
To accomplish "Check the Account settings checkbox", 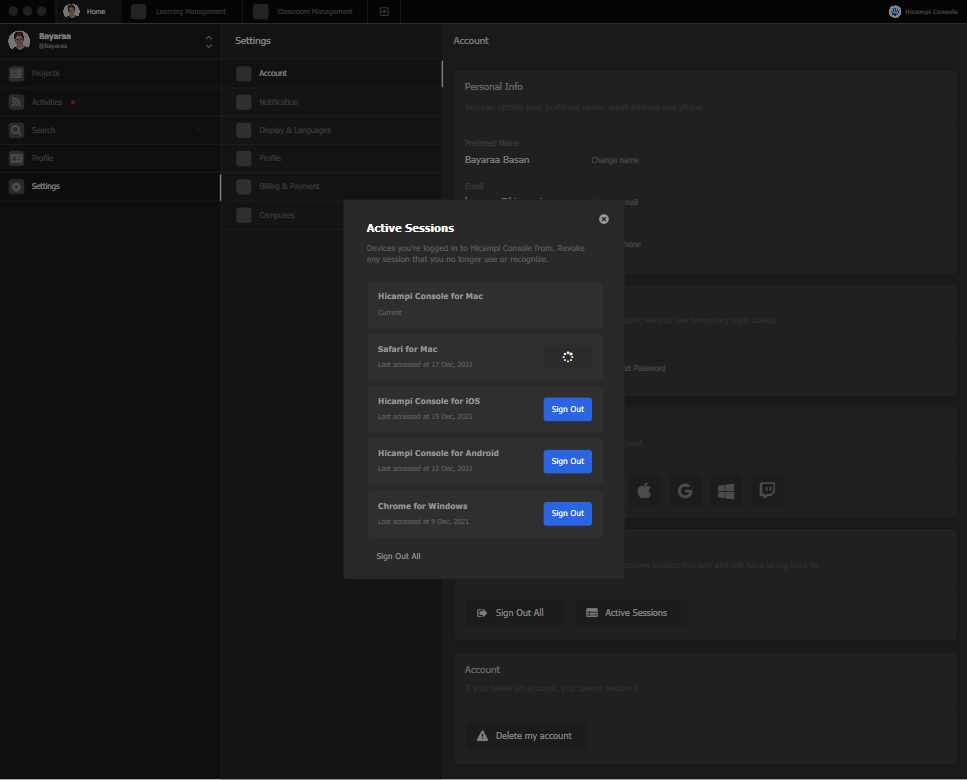I will pyautogui.click(x=243, y=73).
